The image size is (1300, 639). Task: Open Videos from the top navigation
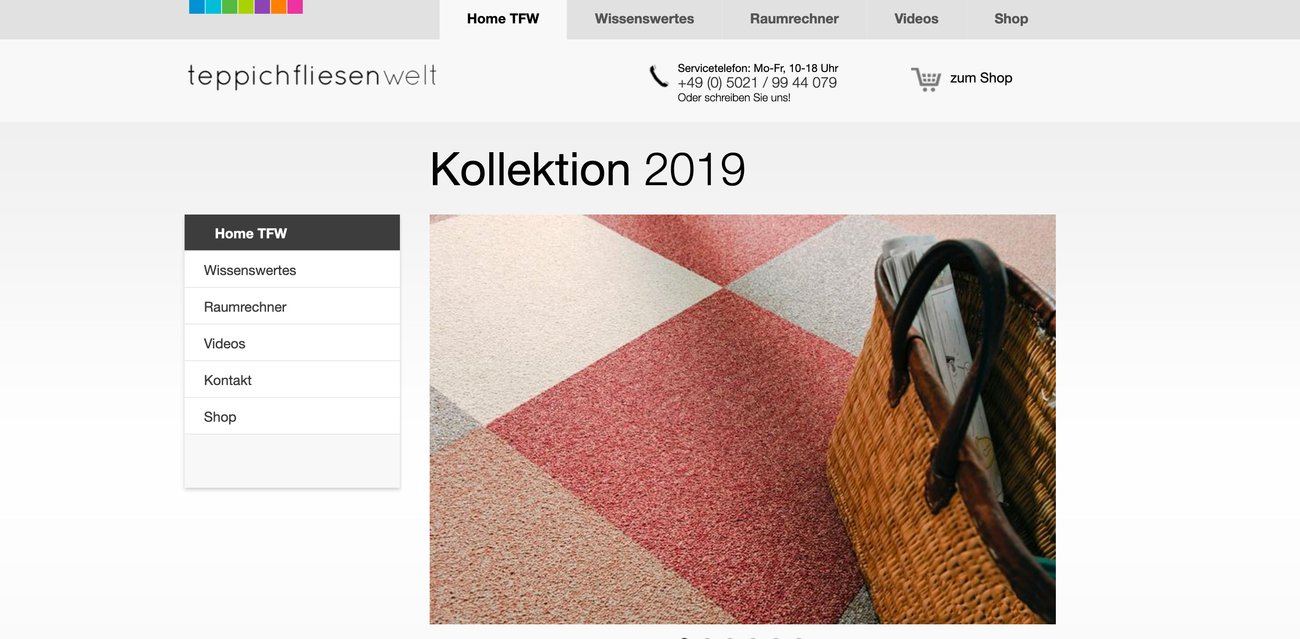coord(916,19)
